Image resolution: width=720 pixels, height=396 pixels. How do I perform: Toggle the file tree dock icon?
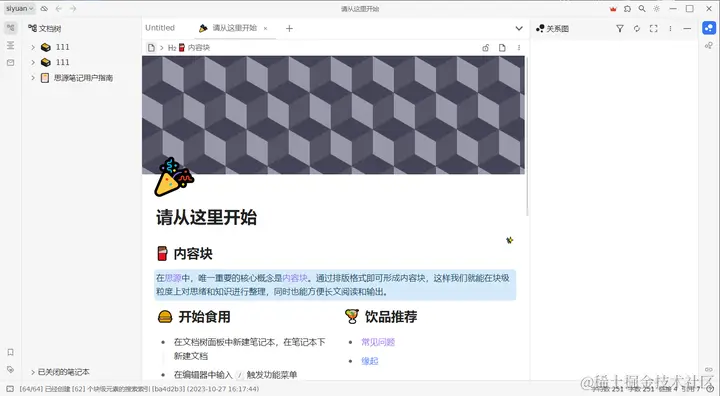[11, 28]
